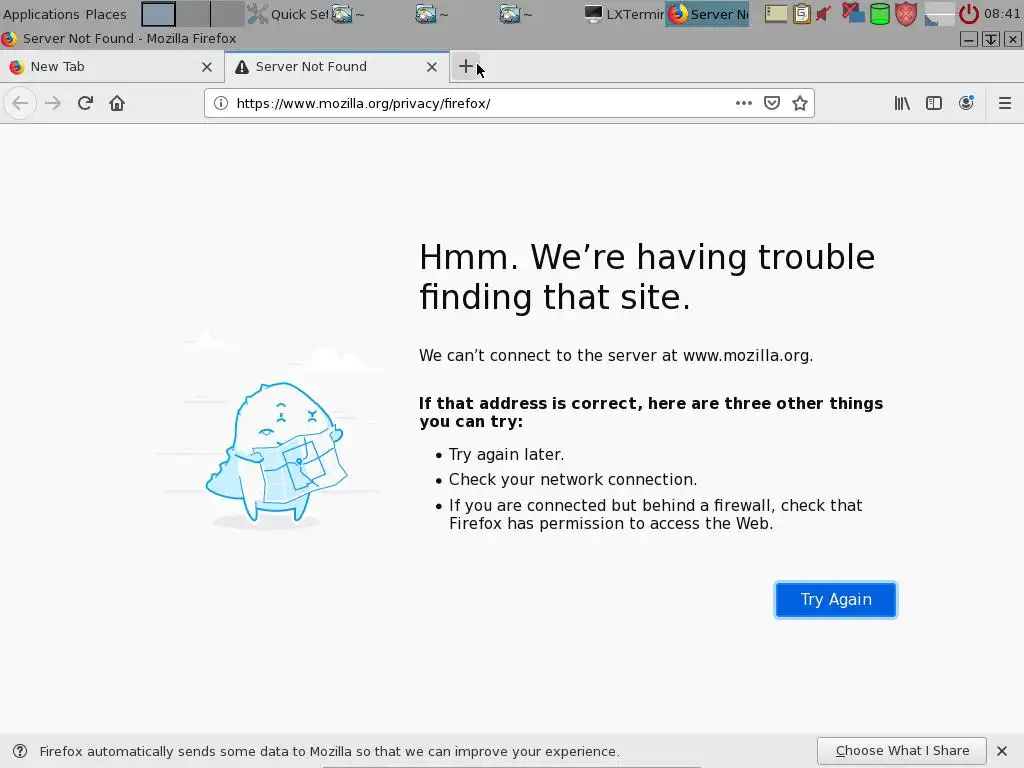This screenshot has height=768, width=1024.
Task: Open the Applications menu
Action: click(41, 14)
